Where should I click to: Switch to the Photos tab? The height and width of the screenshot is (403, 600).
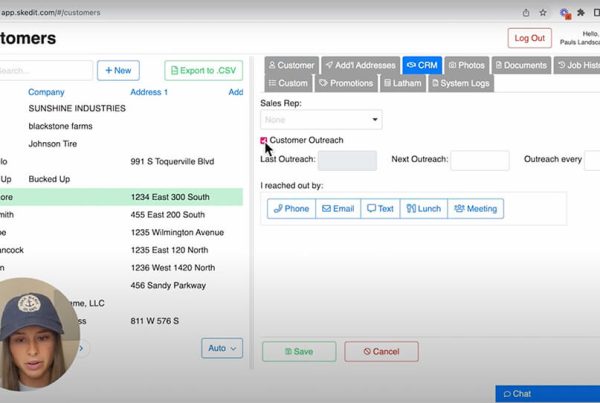pos(466,65)
